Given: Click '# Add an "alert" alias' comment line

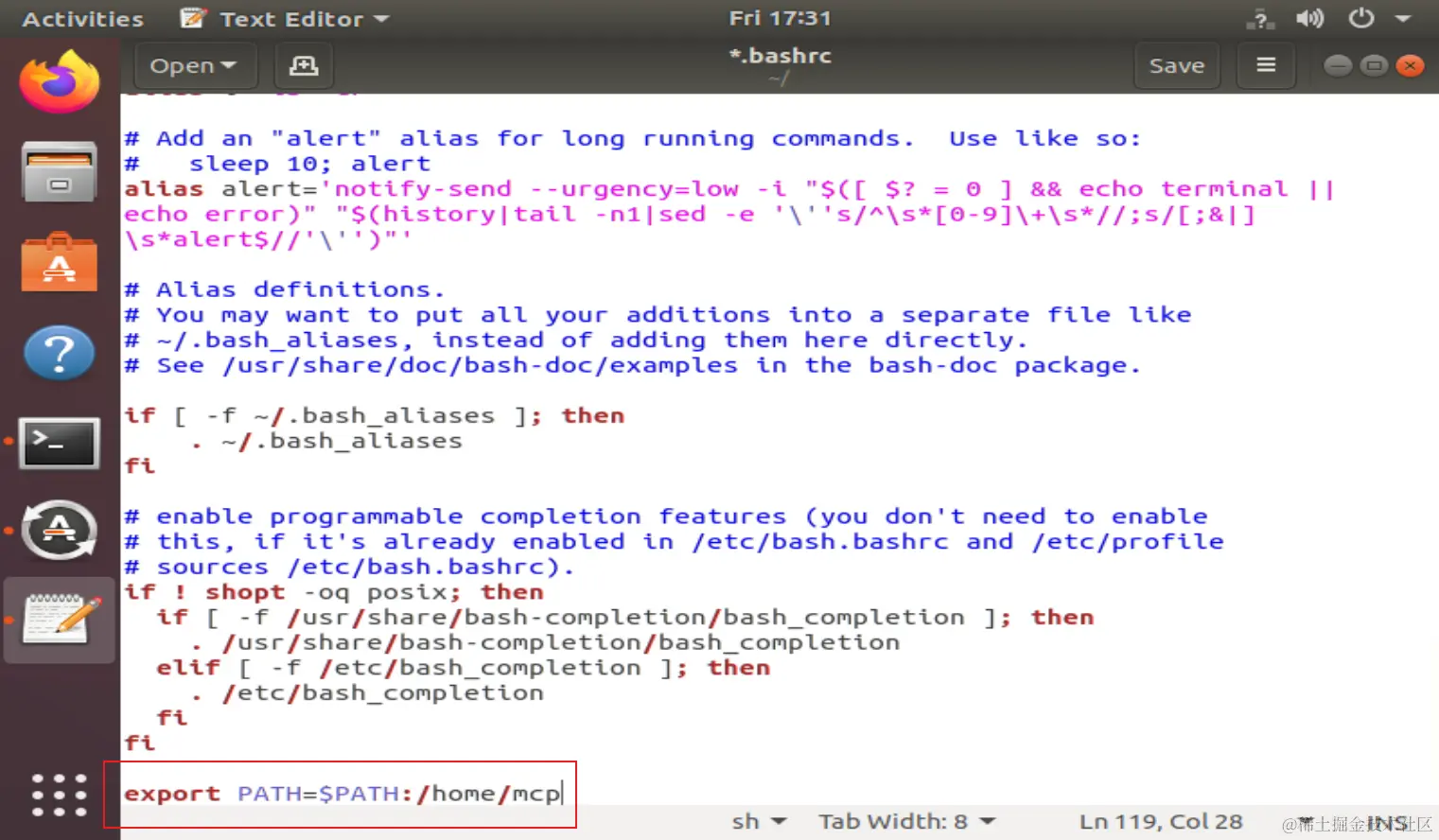Looking at the screenshot, I should [633, 139].
